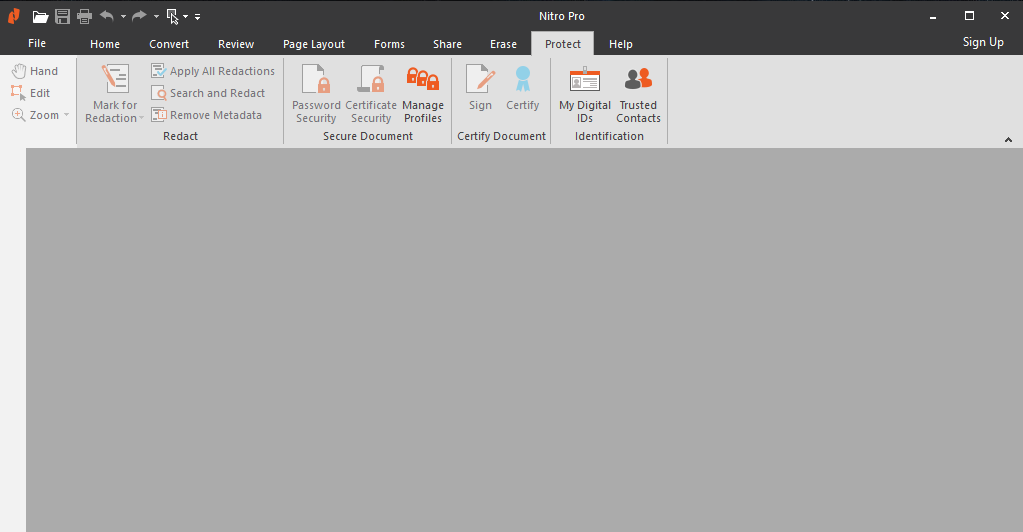Viewport: 1023px width, 532px height.
Task: Open Manage Profiles
Action: [423, 93]
